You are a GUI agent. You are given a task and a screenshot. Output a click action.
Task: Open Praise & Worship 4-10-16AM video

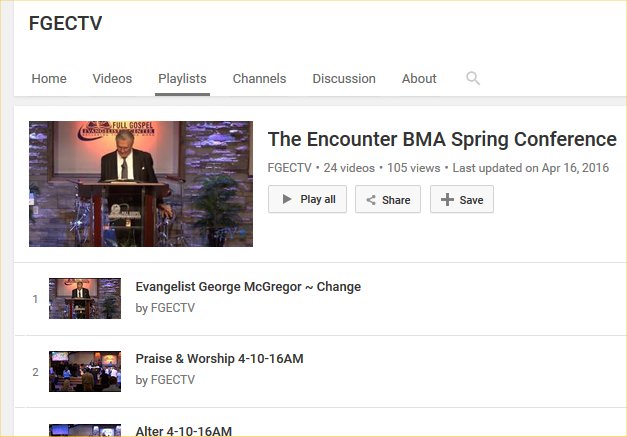point(220,359)
